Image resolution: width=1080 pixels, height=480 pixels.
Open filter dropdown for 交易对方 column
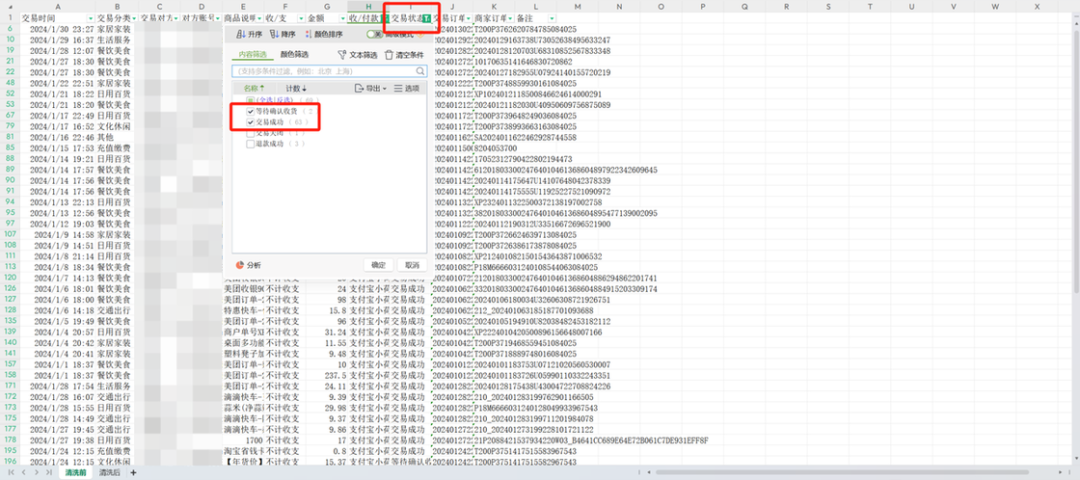click(176, 17)
